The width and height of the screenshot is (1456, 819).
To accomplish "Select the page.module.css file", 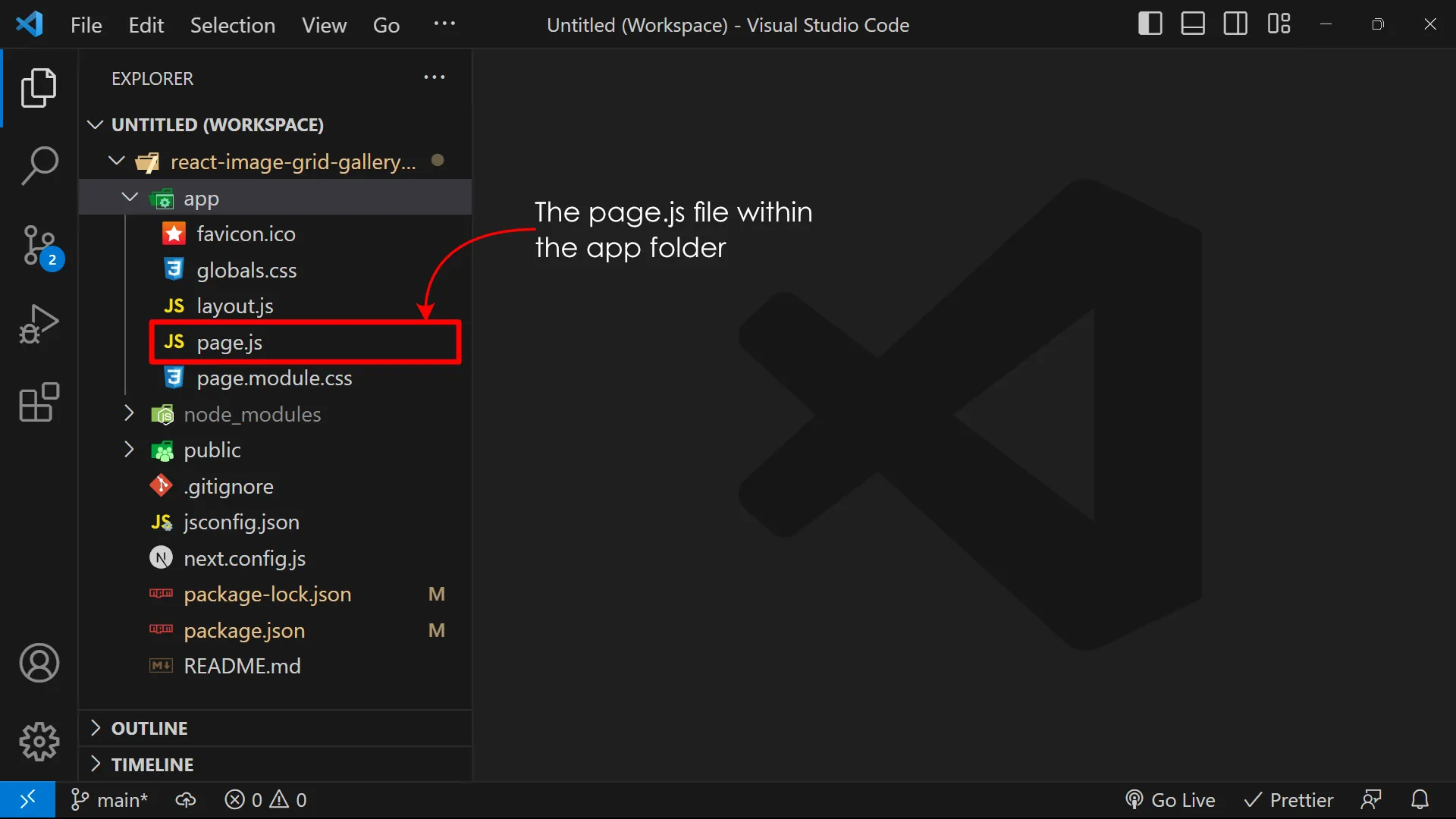I will coord(274,378).
